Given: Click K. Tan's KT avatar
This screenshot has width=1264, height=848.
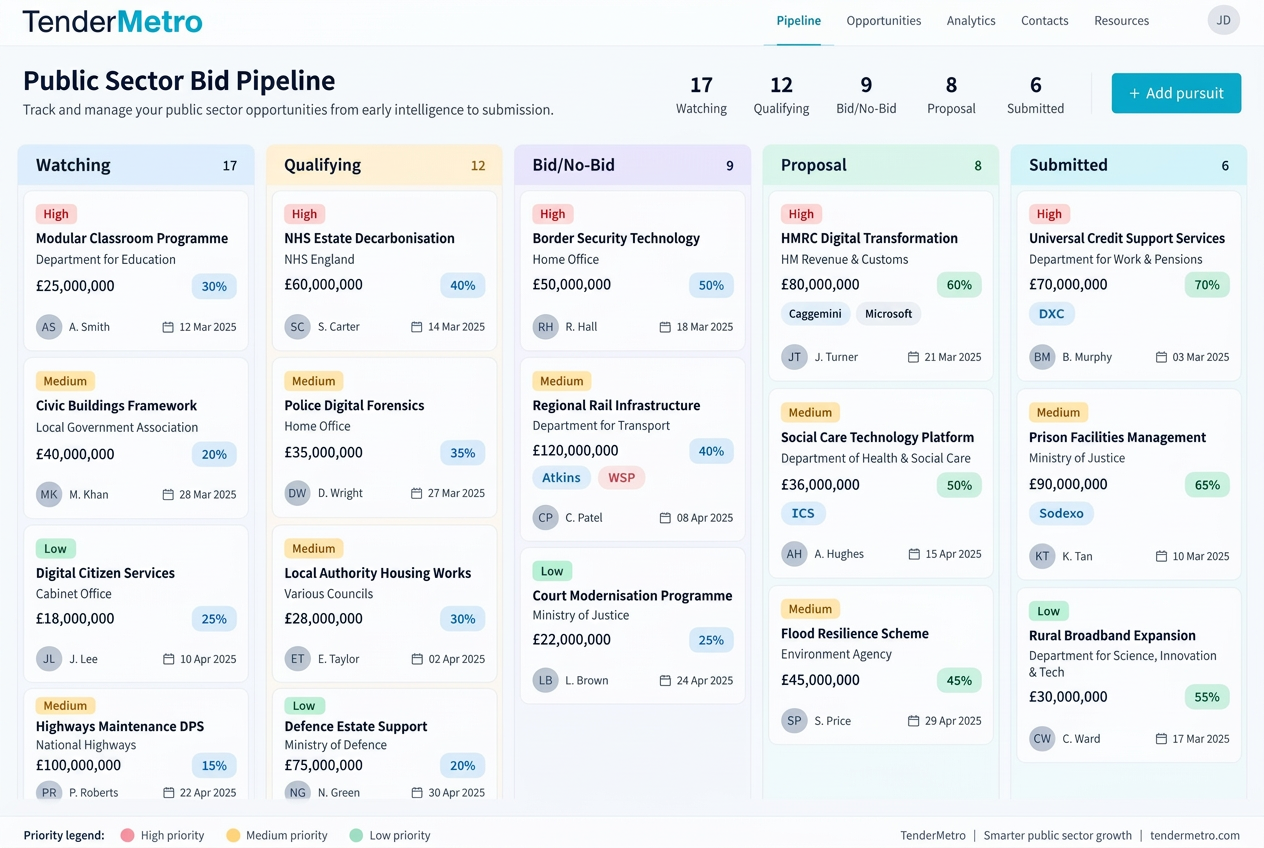Looking at the screenshot, I should [1042, 556].
